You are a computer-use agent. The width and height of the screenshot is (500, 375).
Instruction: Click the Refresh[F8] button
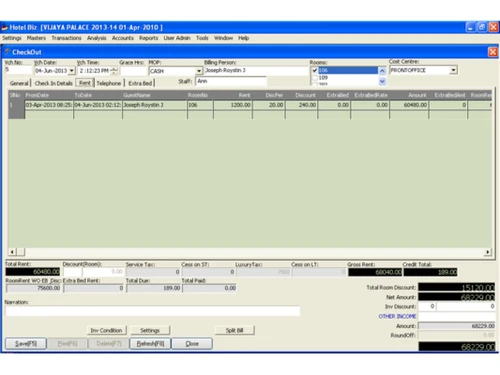150,344
